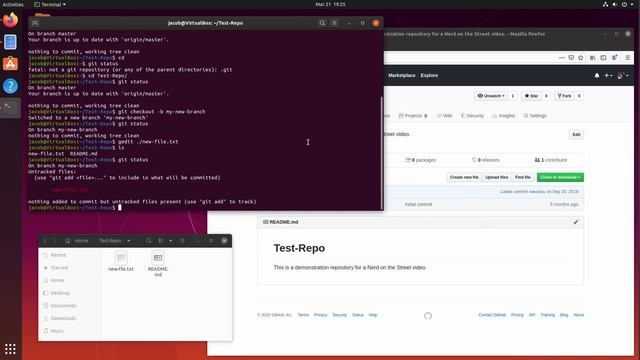Open Downloads in the Files sidebar
The height and width of the screenshot is (360, 640).
coord(63,318)
